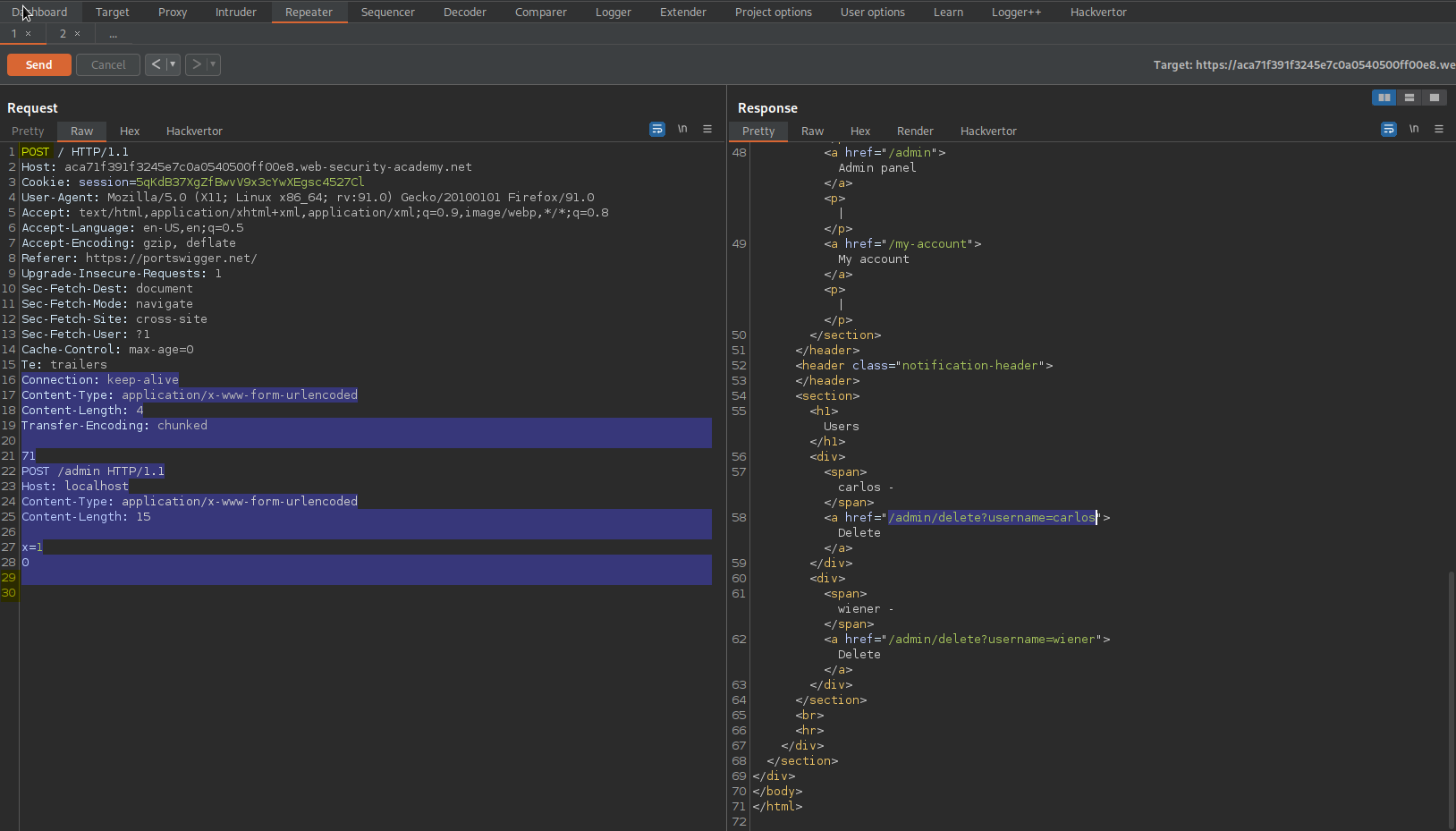Viewport: 1456px width, 831px height.
Task: Select combined single-pane layout icon
Action: (x=1435, y=98)
